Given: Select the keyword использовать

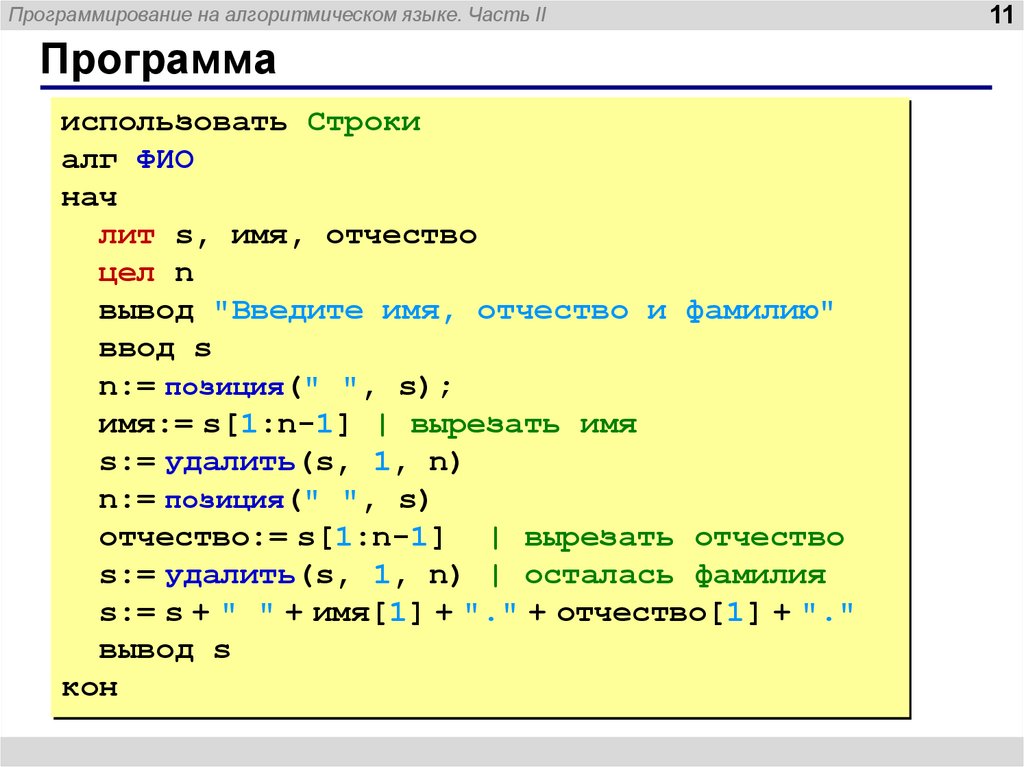Looking at the screenshot, I should (x=172, y=120).
